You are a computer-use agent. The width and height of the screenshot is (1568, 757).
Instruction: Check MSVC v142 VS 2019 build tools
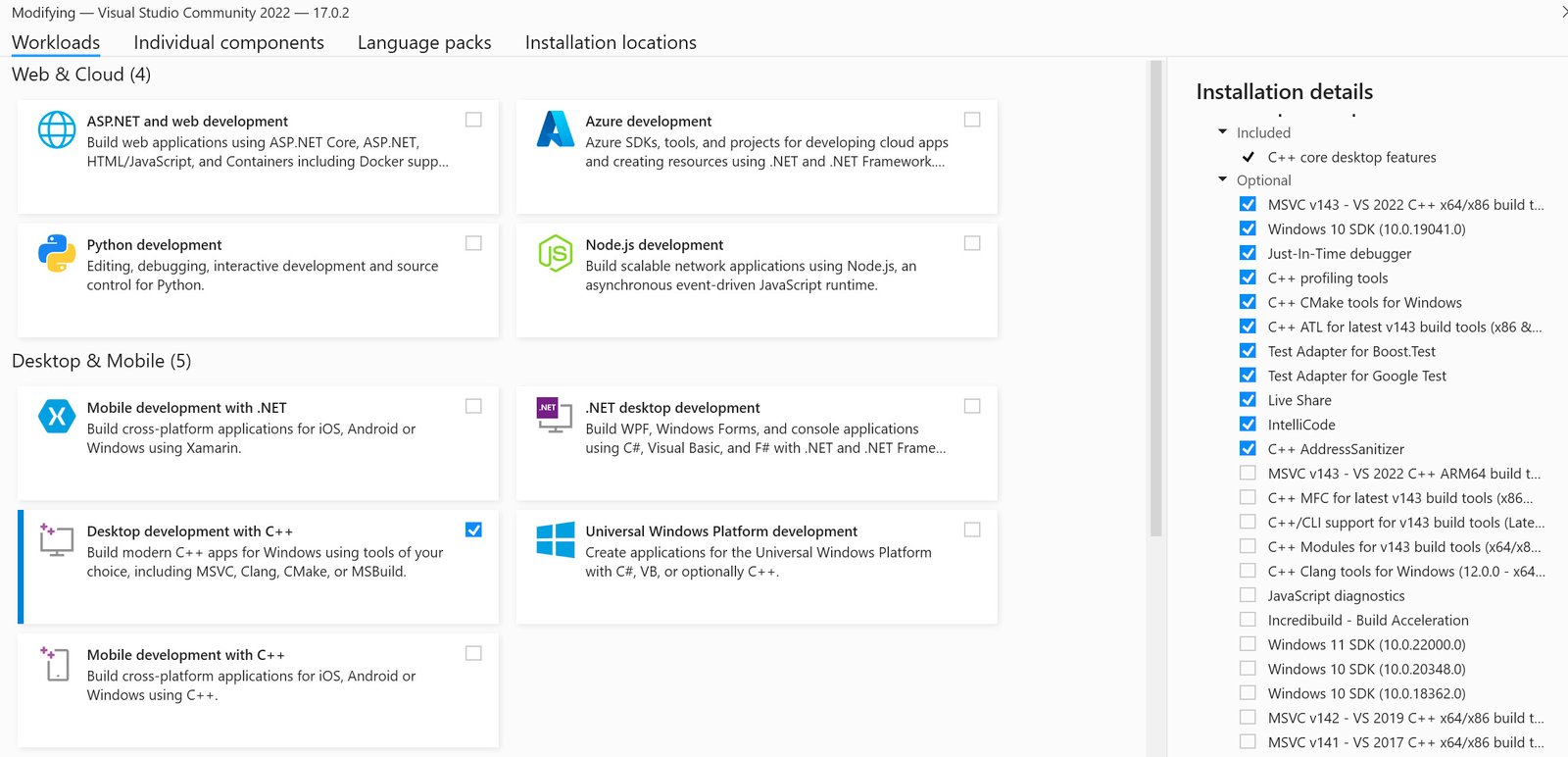(x=1248, y=718)
